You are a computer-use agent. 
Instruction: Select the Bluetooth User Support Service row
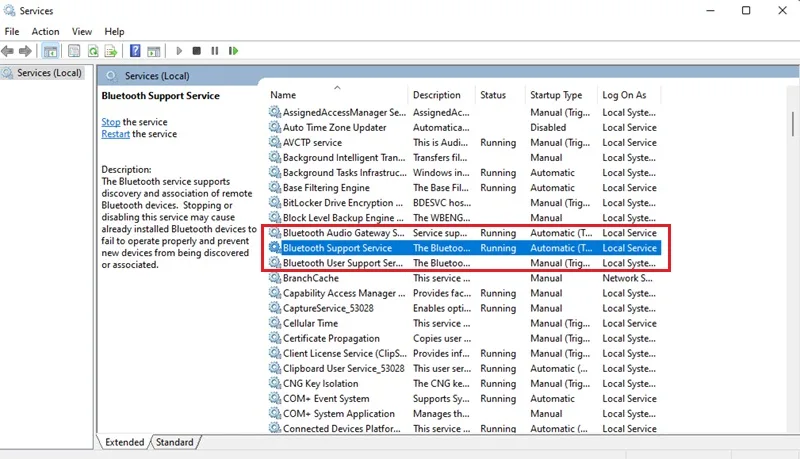coord(464,263)
